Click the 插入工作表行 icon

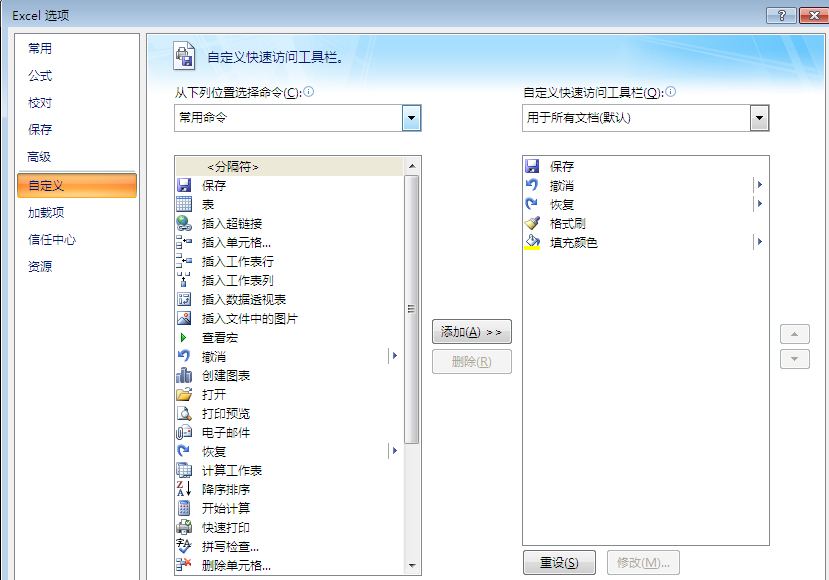(x=184, y=261)
